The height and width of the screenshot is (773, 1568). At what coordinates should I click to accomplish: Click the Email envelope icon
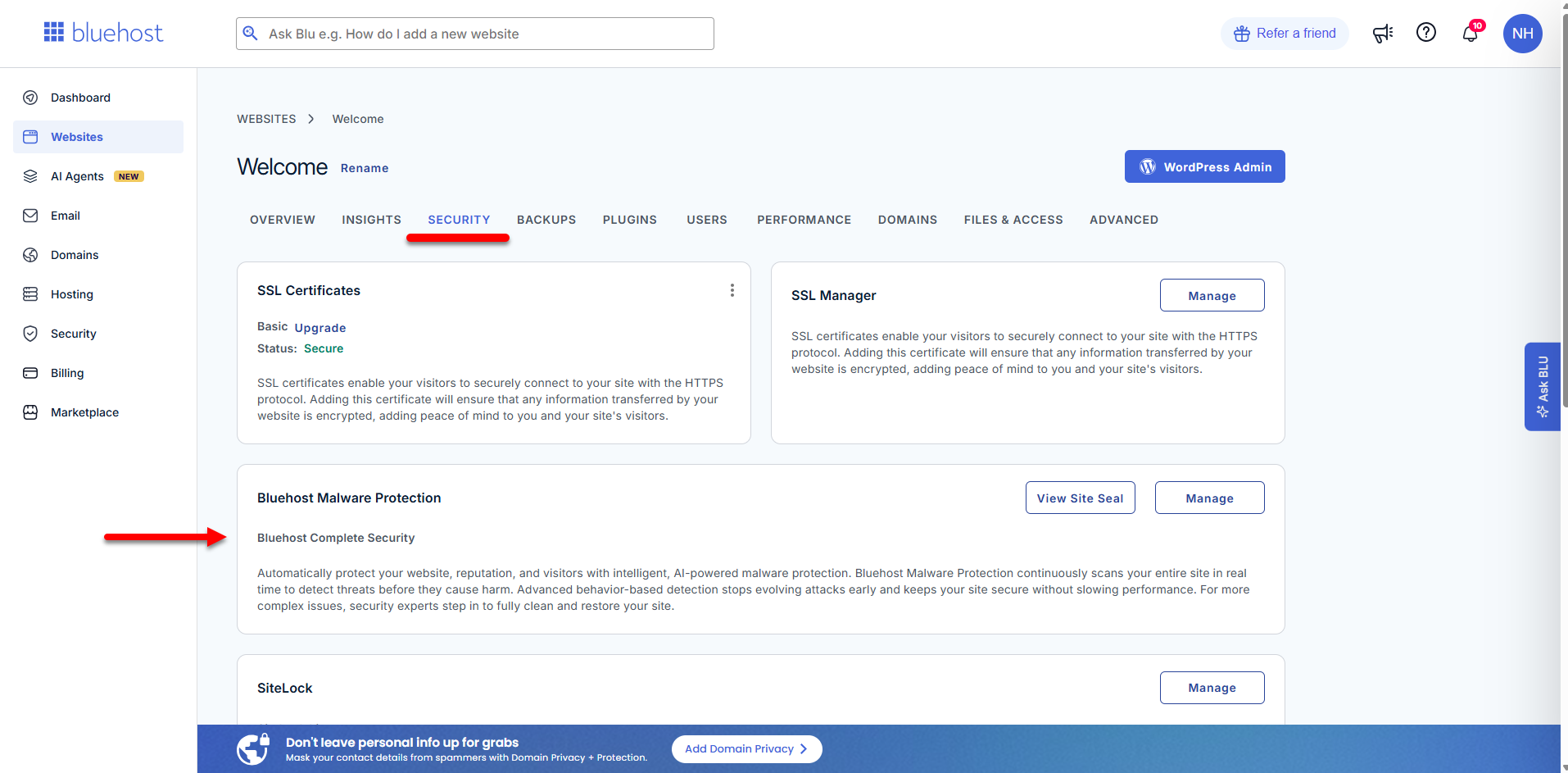pos(30,216)
